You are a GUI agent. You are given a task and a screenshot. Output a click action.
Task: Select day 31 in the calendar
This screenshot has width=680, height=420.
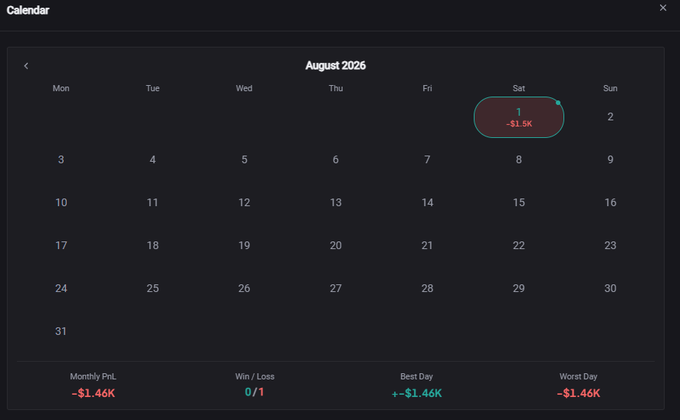[x=61, y=331]
